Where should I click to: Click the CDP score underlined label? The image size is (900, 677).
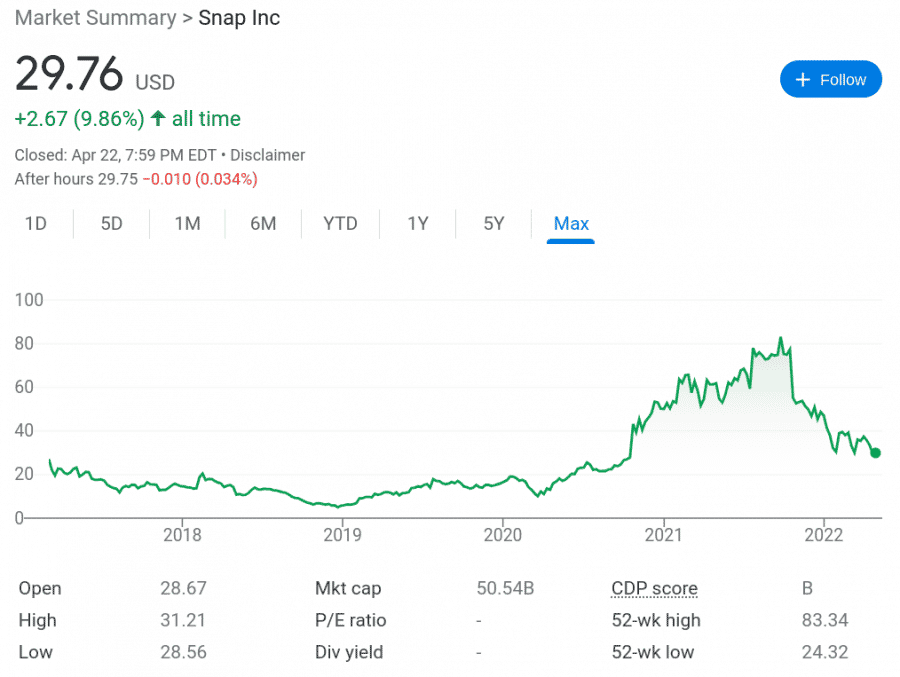[x=654, y=589]
